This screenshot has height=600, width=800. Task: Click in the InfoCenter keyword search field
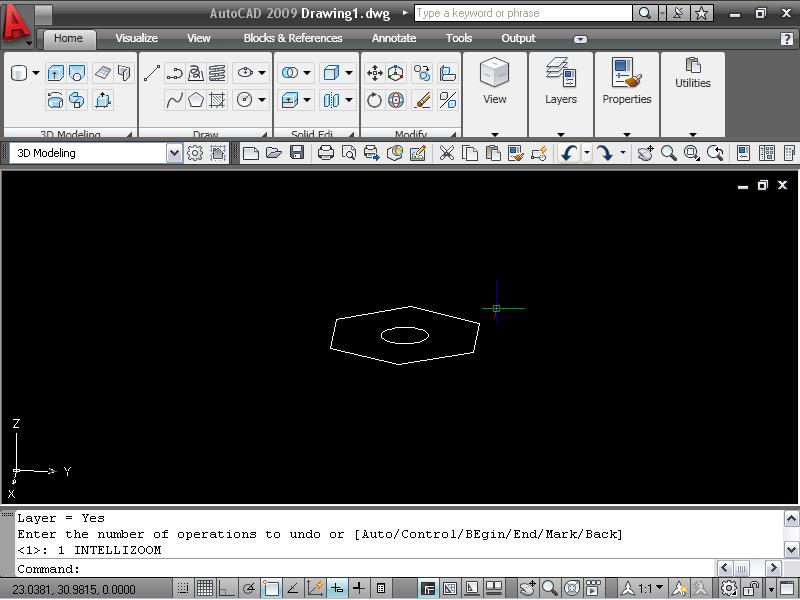(x=523, y=13)
